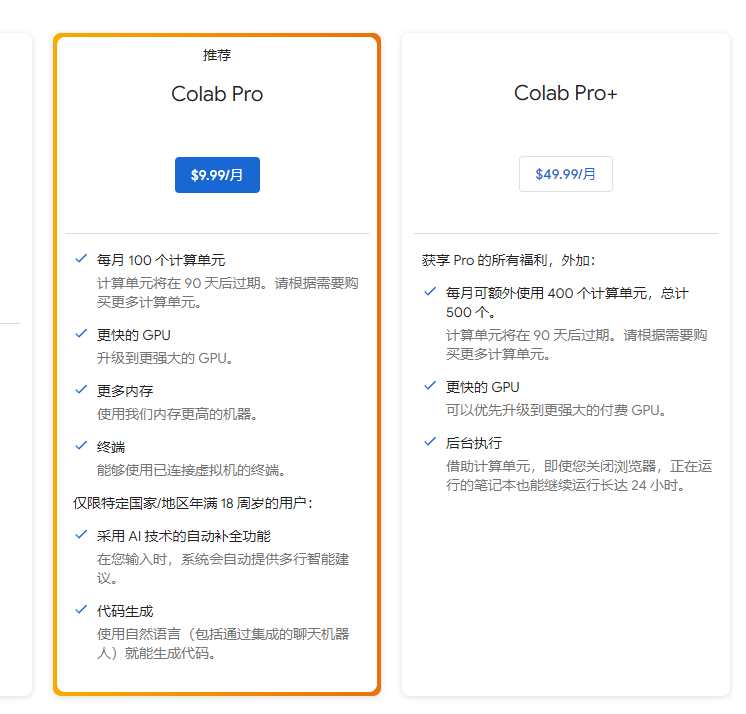Click checkmark beside 后台执行
Screen dimensions: 746x714
430,442
